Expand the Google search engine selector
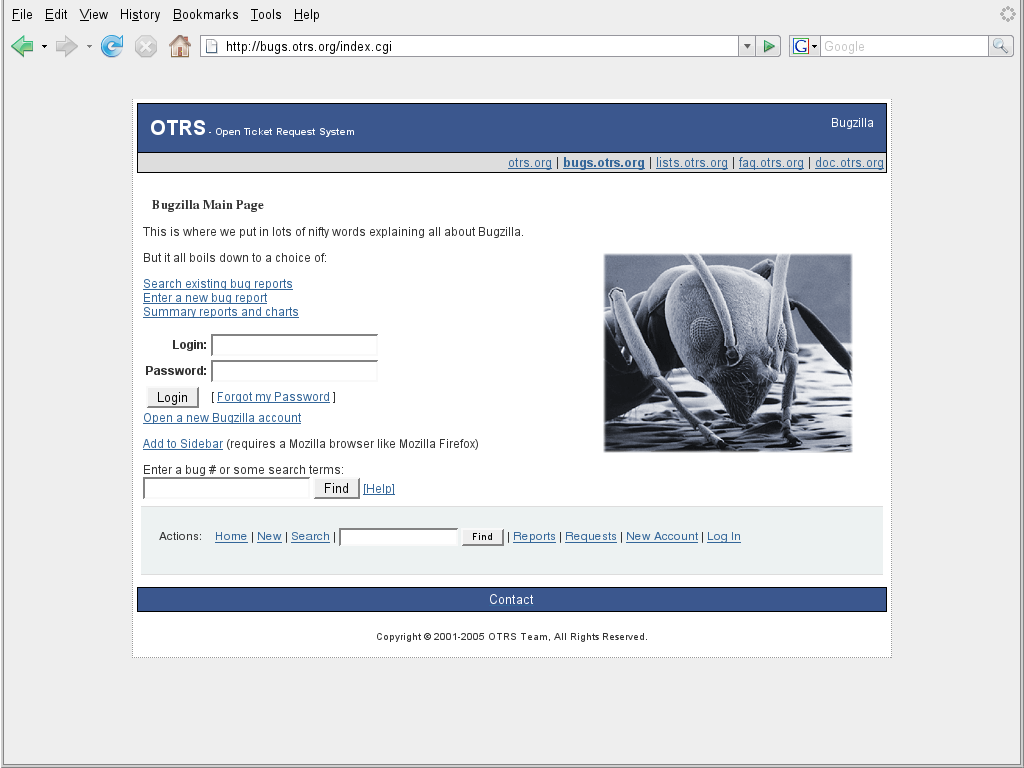Image resolution: width=1024 pixels, height=768 pixels. point(804,46)
